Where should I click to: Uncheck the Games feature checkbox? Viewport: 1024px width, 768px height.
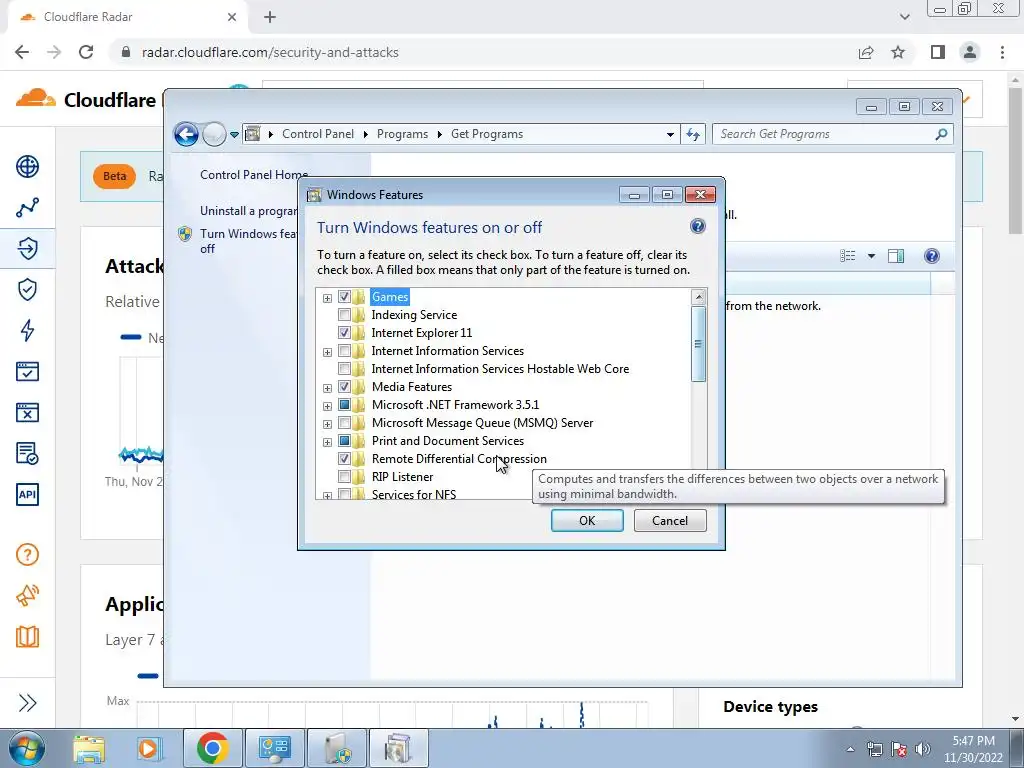344,297
